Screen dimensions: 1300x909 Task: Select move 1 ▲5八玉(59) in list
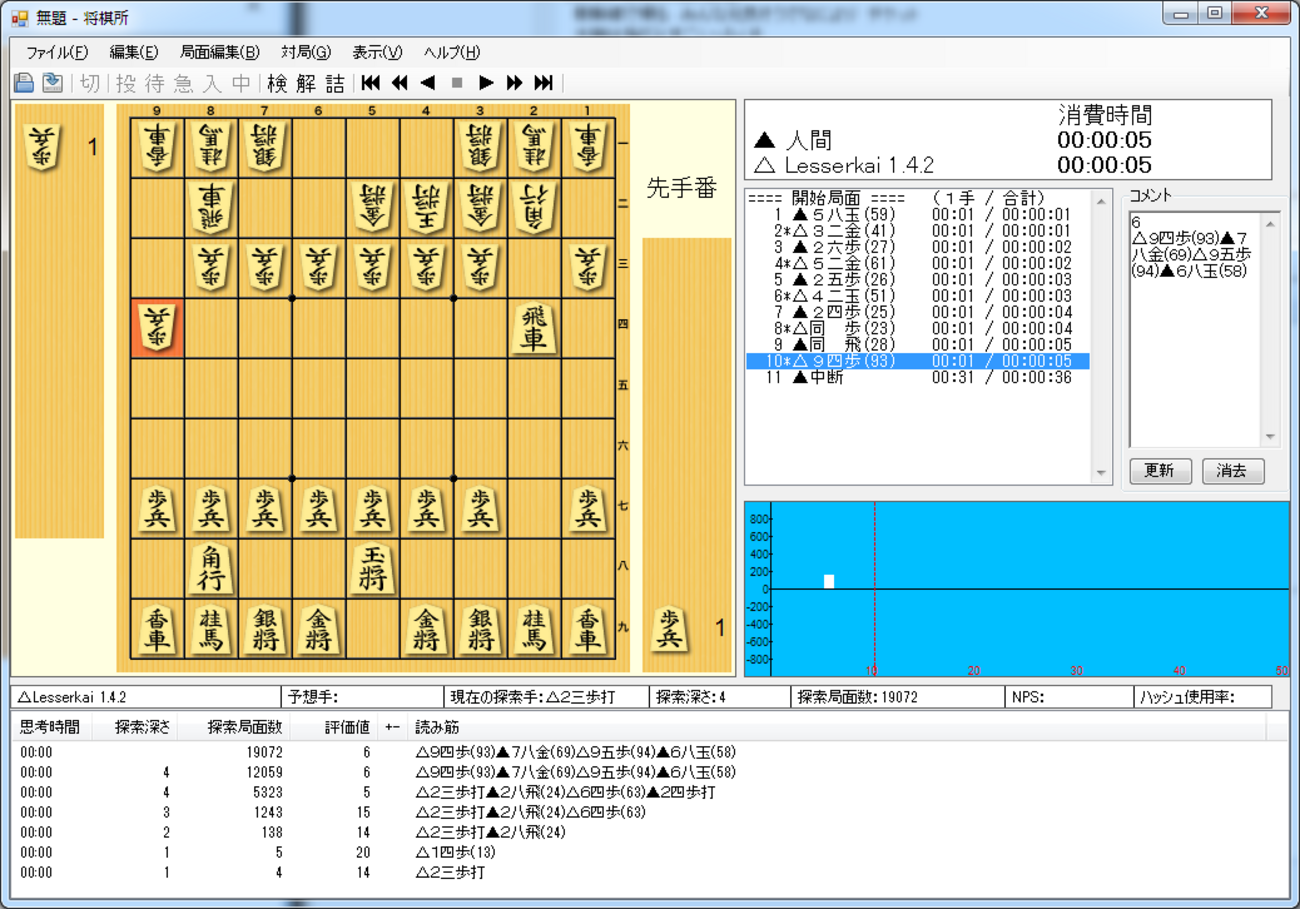pyautogui.click(x=918, y=214)
